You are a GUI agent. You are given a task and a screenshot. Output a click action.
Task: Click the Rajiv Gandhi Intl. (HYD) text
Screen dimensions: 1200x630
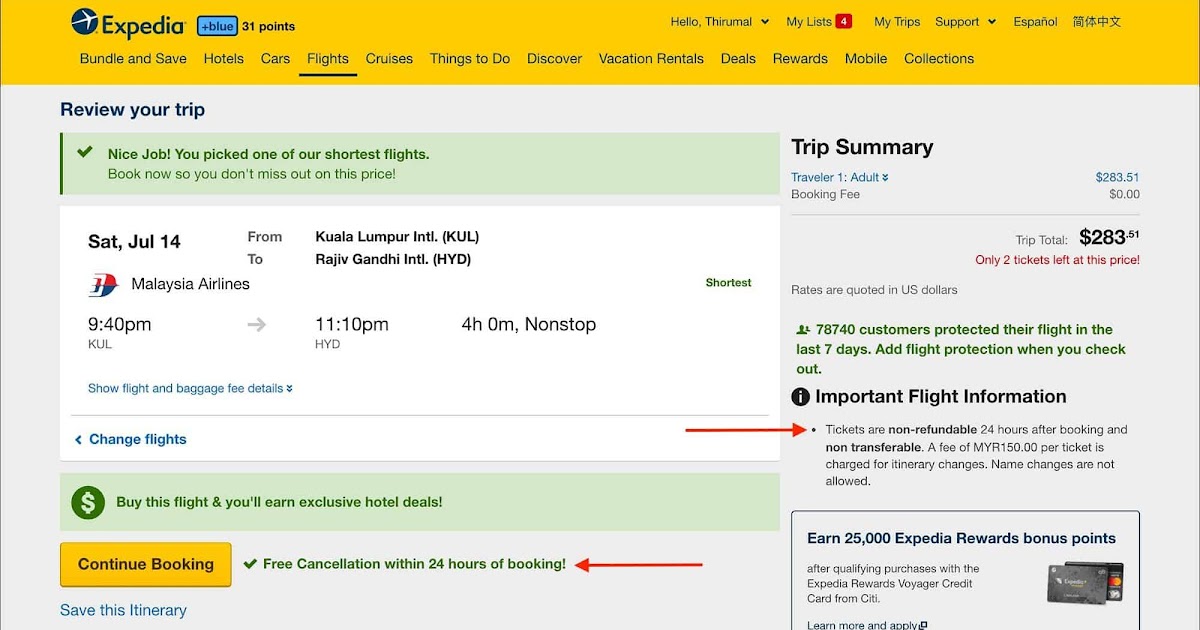(x=393, y=259)
